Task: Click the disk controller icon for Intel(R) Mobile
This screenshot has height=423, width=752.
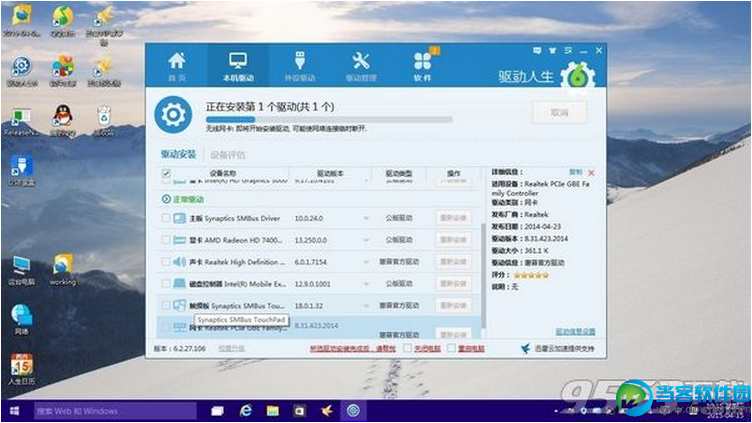Action: (179, 284)
